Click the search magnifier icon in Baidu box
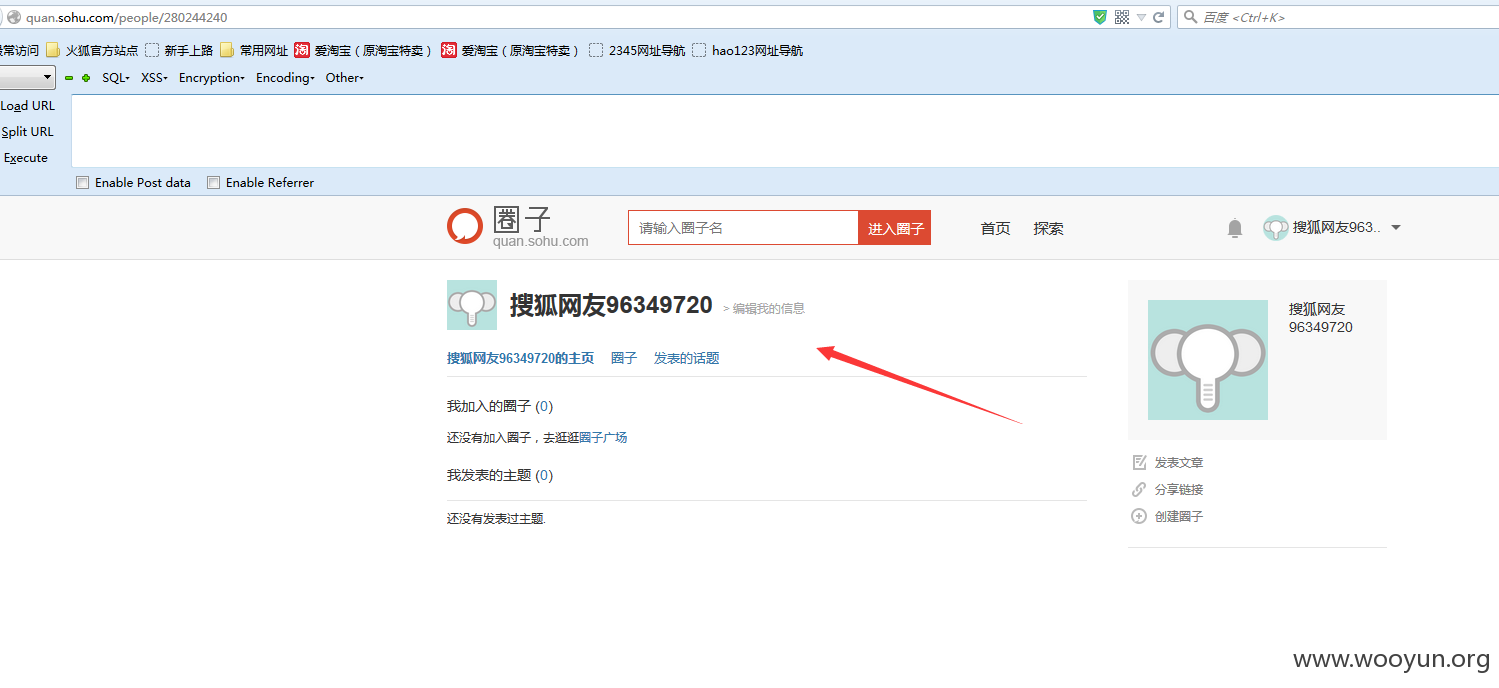 (1190, 17)
